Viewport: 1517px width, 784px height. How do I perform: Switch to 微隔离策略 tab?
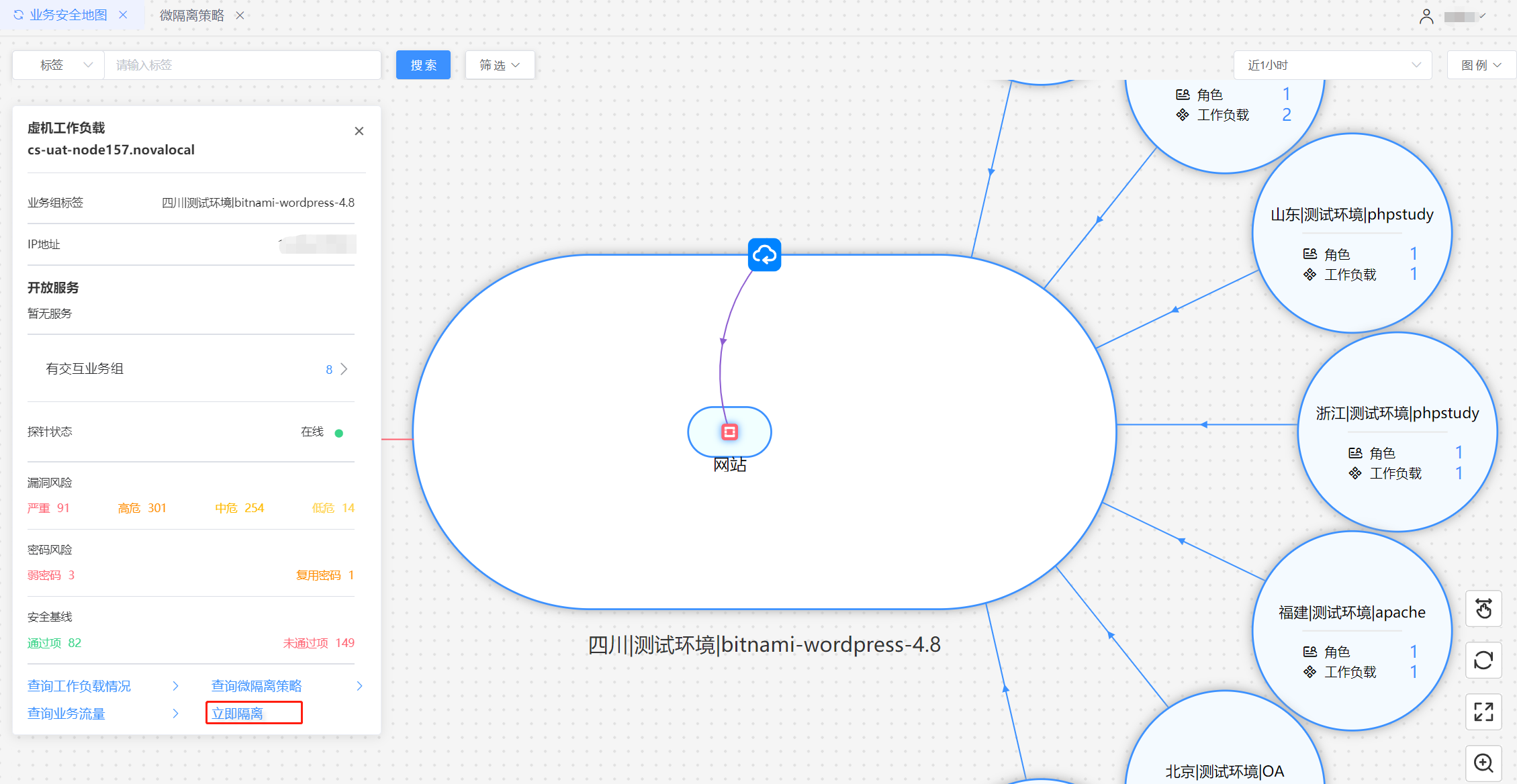point(192,15)
